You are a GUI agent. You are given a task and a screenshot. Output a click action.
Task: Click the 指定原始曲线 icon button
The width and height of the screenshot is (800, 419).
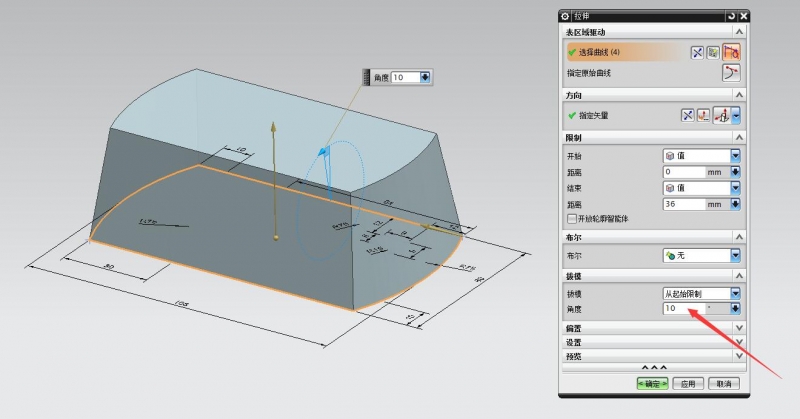tap(732, 73)
